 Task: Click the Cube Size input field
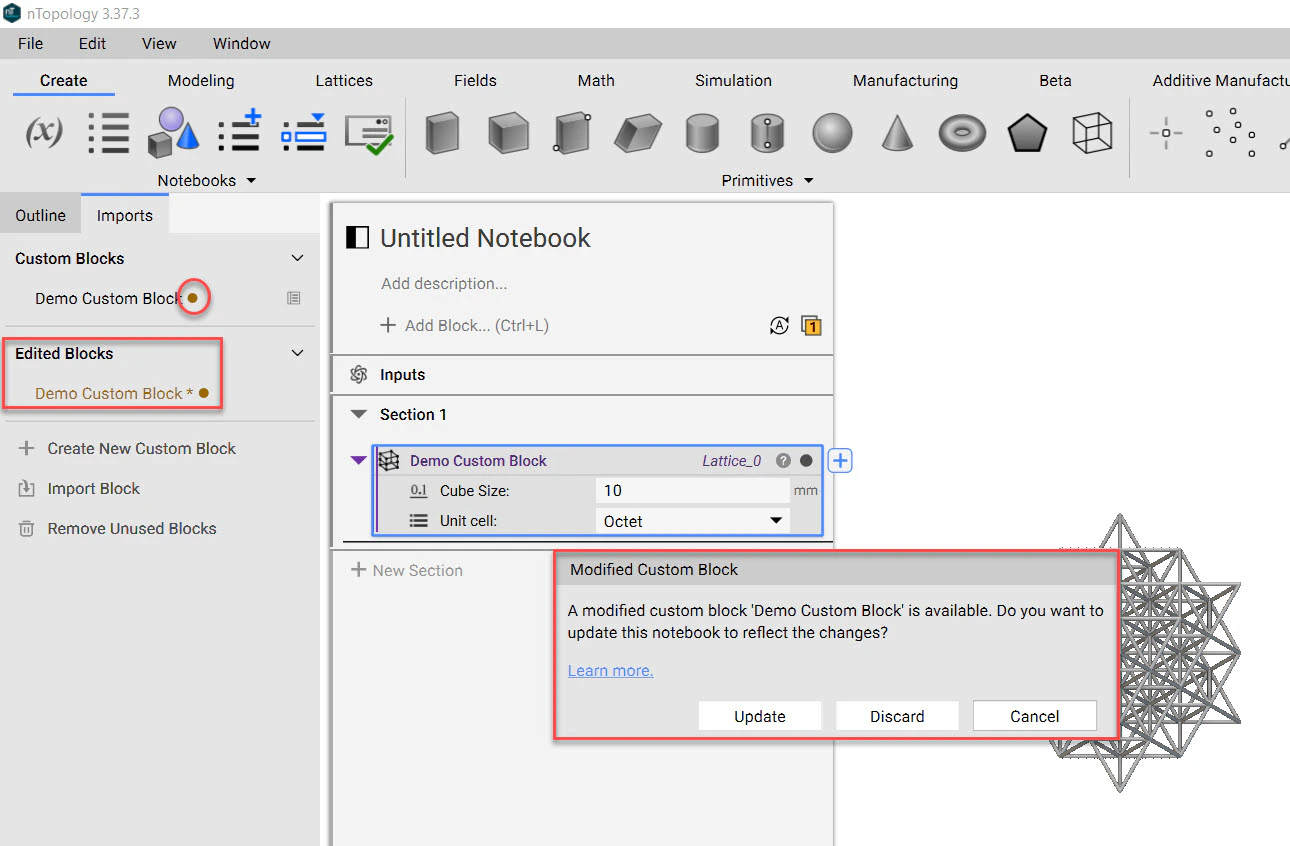(x=692, y=490)
